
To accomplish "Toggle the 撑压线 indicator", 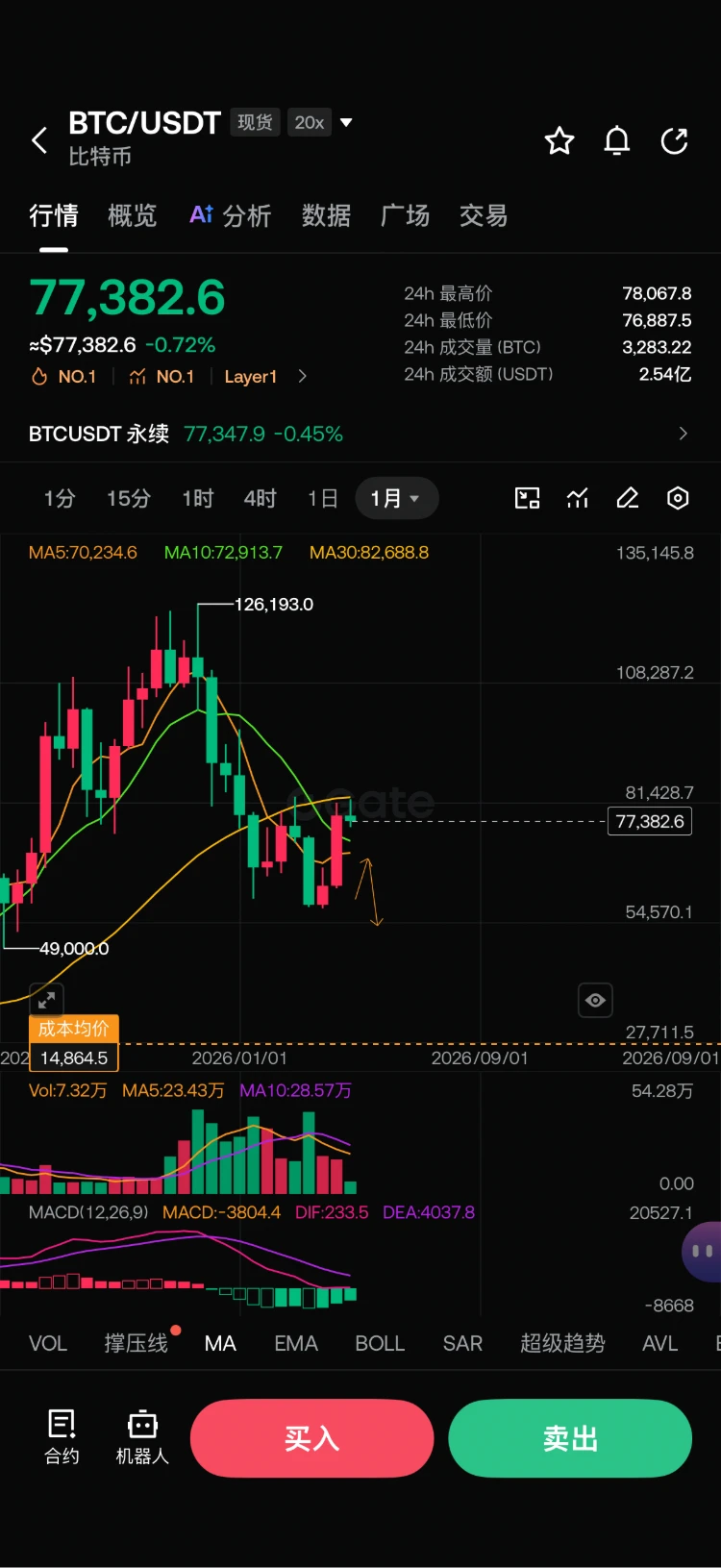I will 137,1343.
